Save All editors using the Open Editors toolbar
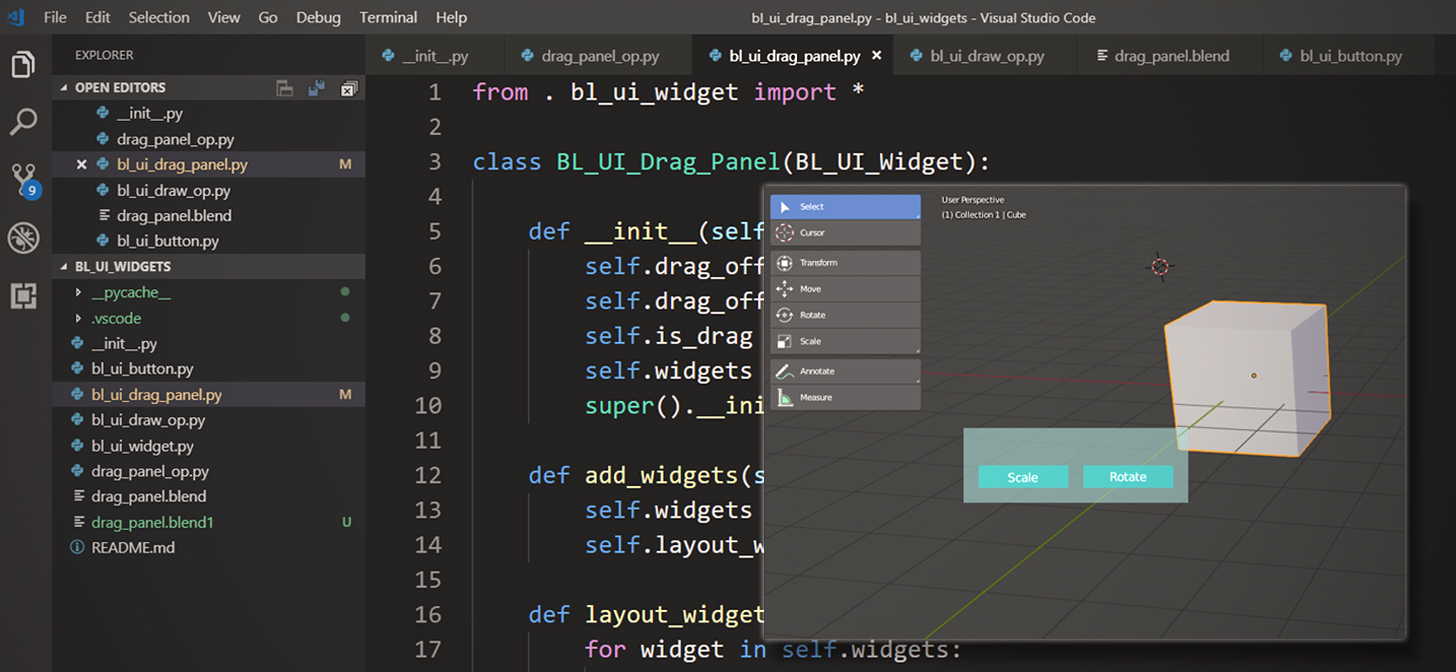This screenshot has height=672, width=1456. click(317, 88)
